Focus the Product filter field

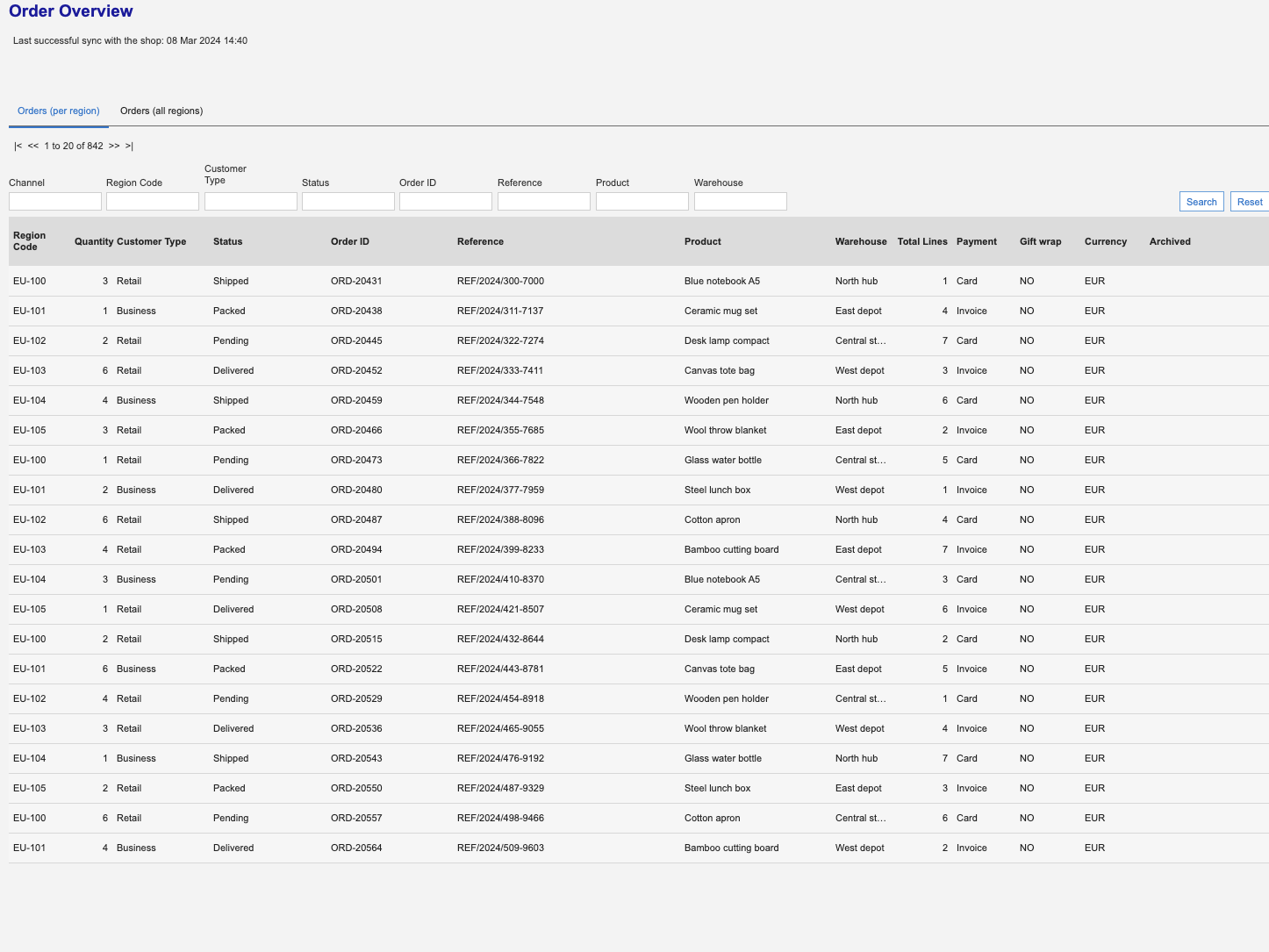[x=642, y=201]
